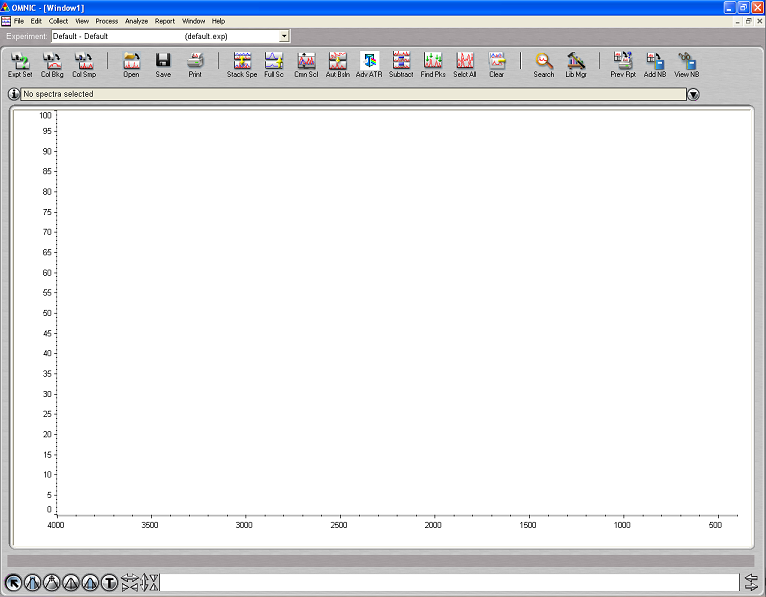Click the Print toolbar icon

click(x=195, y=64)
